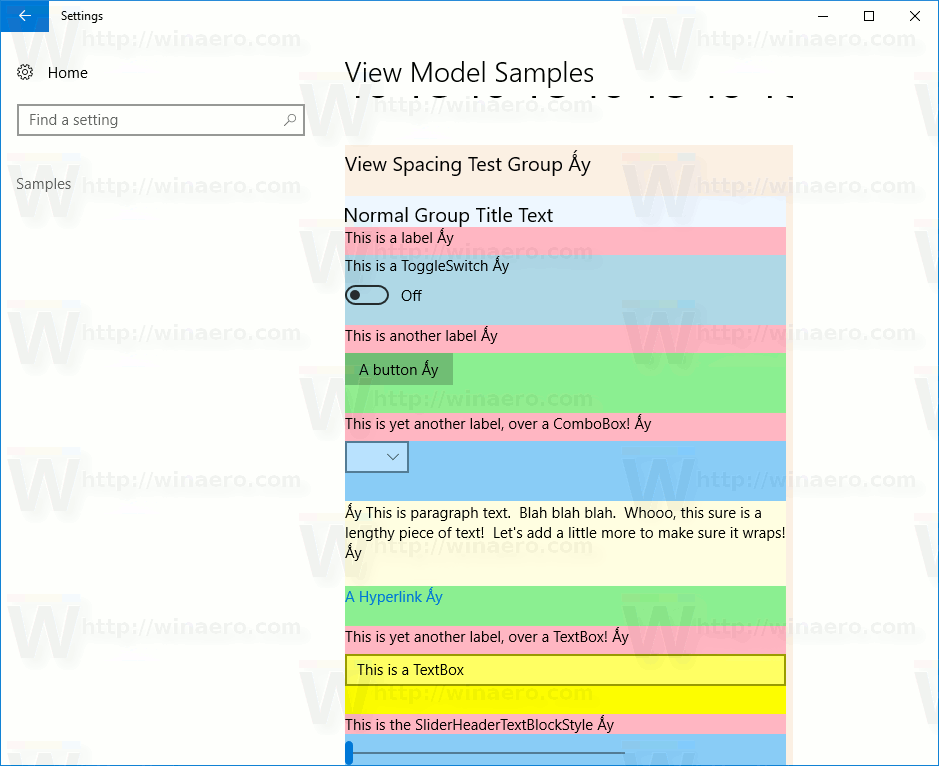
Task: Click the magnifier icon in the search box
Action: coord(289,120)
